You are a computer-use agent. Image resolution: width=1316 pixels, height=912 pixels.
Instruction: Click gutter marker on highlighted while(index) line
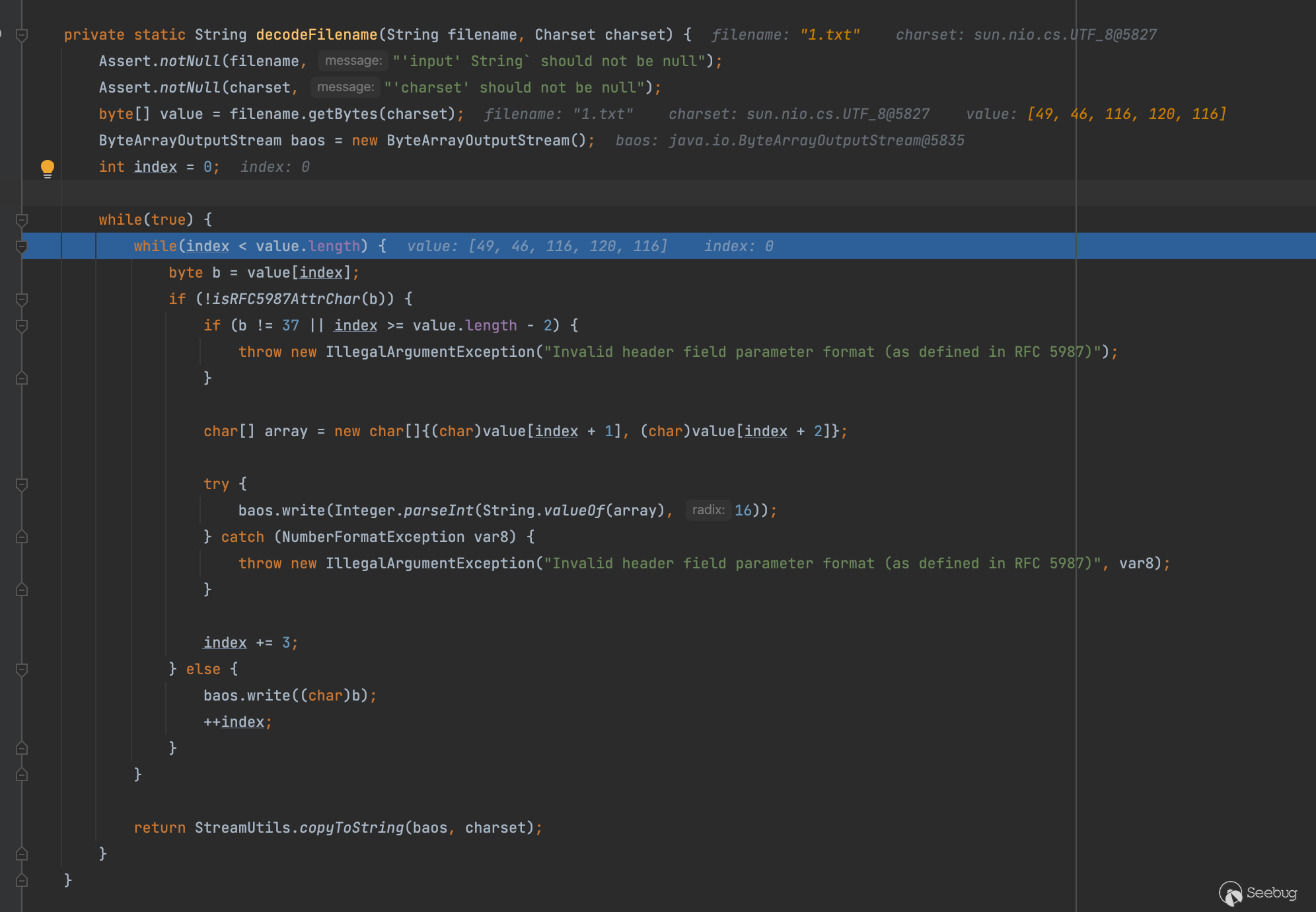[x=22, y=247]
